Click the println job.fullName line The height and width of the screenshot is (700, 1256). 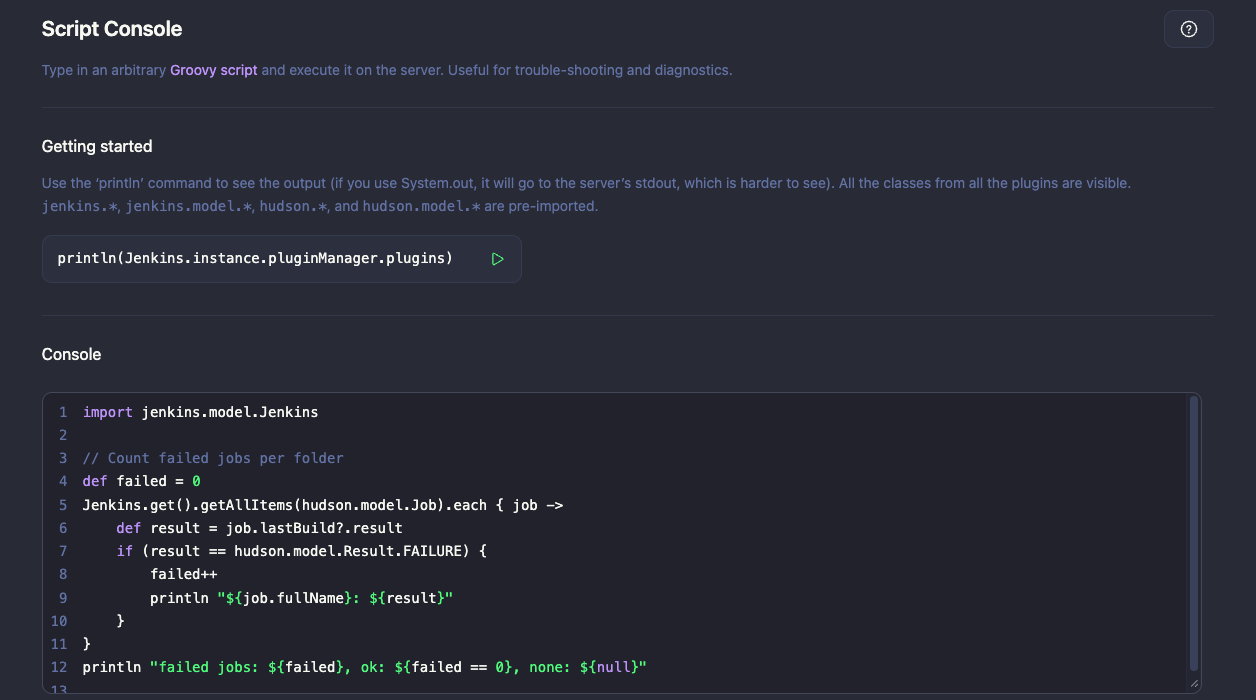tap(302, 597)
